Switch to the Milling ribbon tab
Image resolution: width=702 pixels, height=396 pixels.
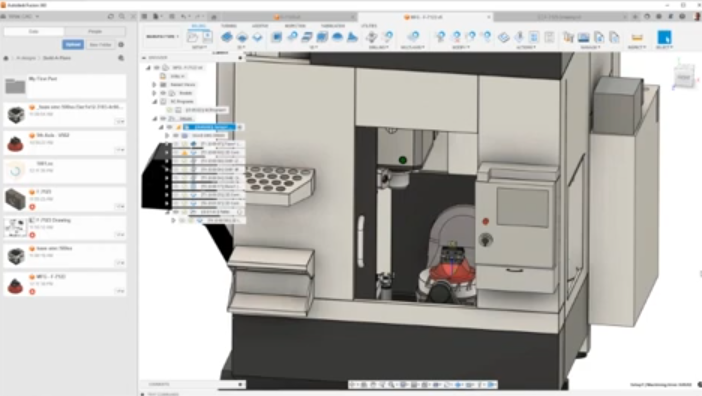pos(198,26)
